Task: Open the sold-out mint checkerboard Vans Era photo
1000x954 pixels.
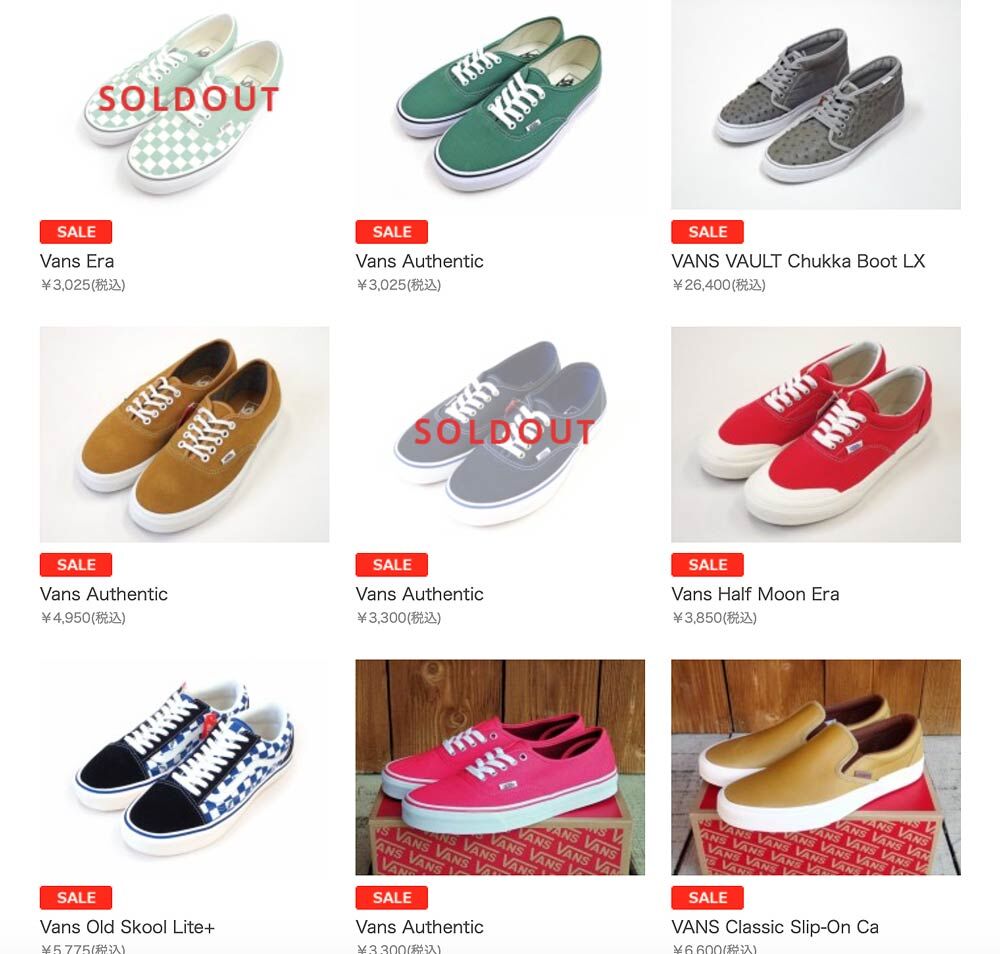Action: pos(184,105)
